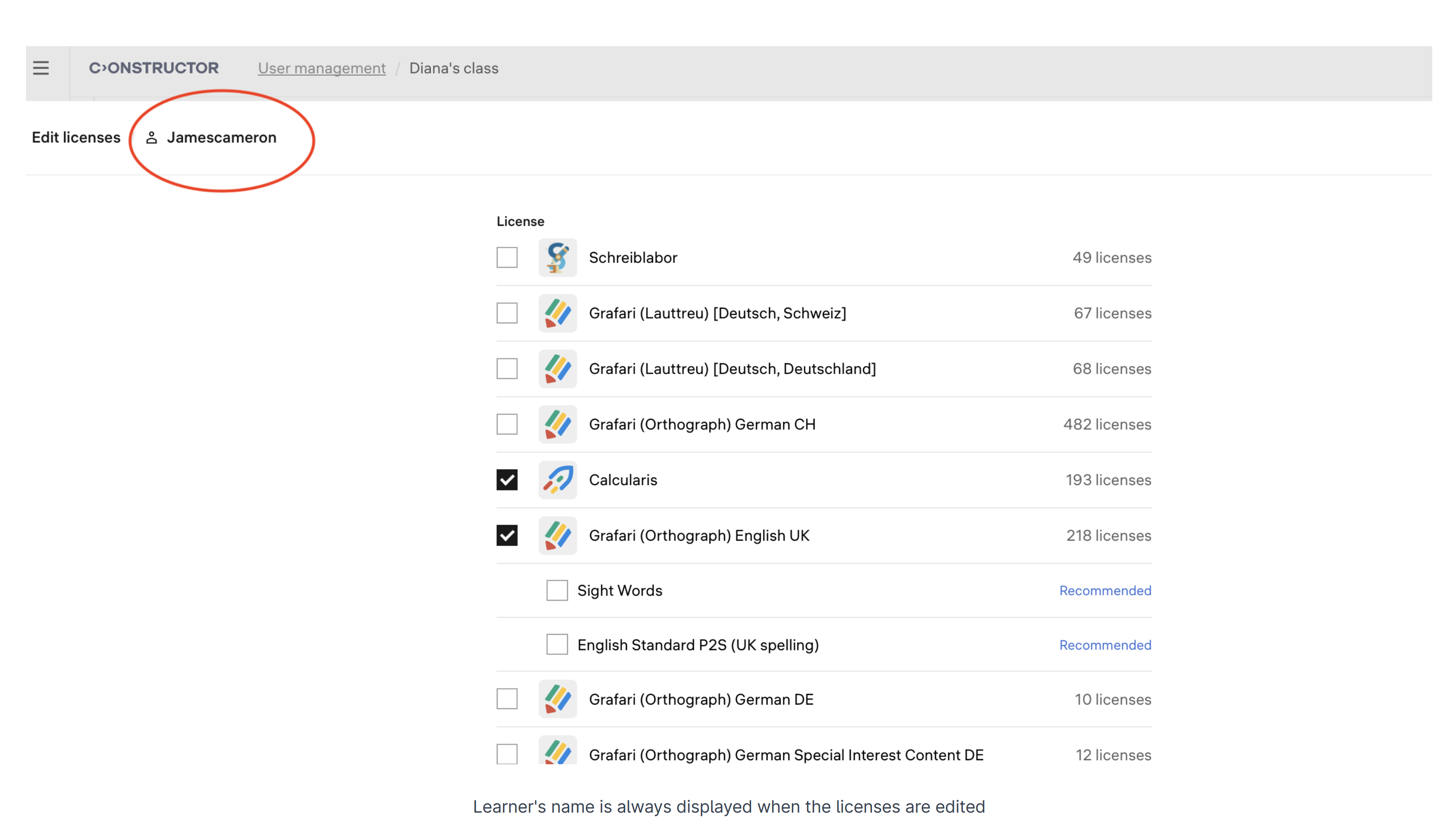Tick the Sight Words checkbox
The width and height of the screenshot is (1456, 818).
click(x=557, y=590)
